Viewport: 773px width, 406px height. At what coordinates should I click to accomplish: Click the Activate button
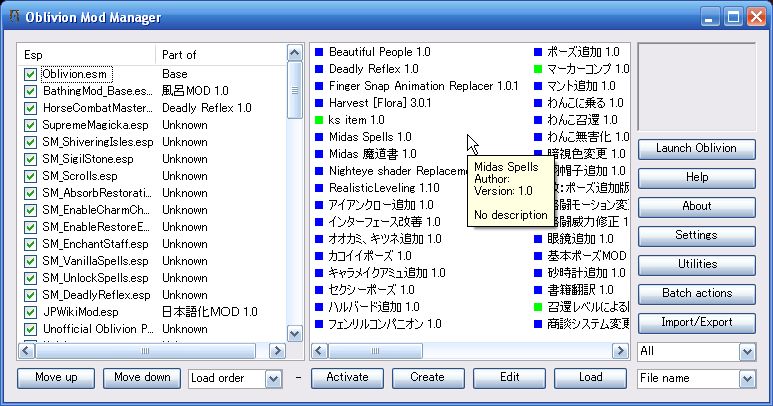click(347, 378)
